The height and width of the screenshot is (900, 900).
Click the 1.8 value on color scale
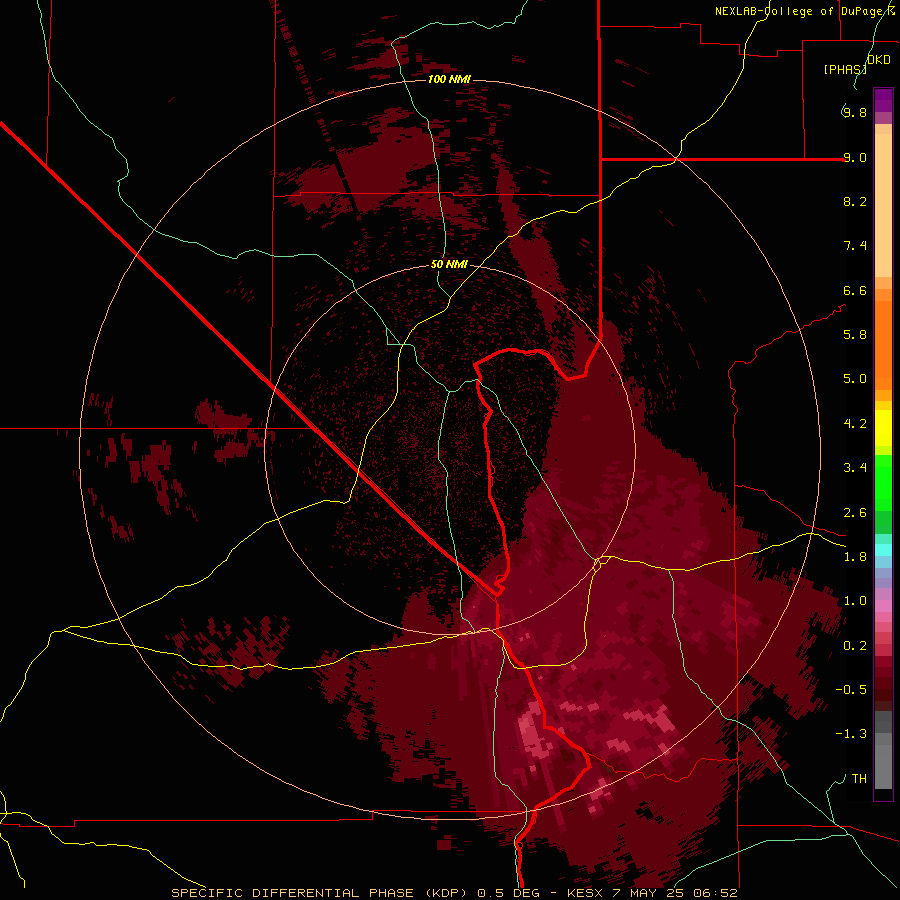click(855, 557)
